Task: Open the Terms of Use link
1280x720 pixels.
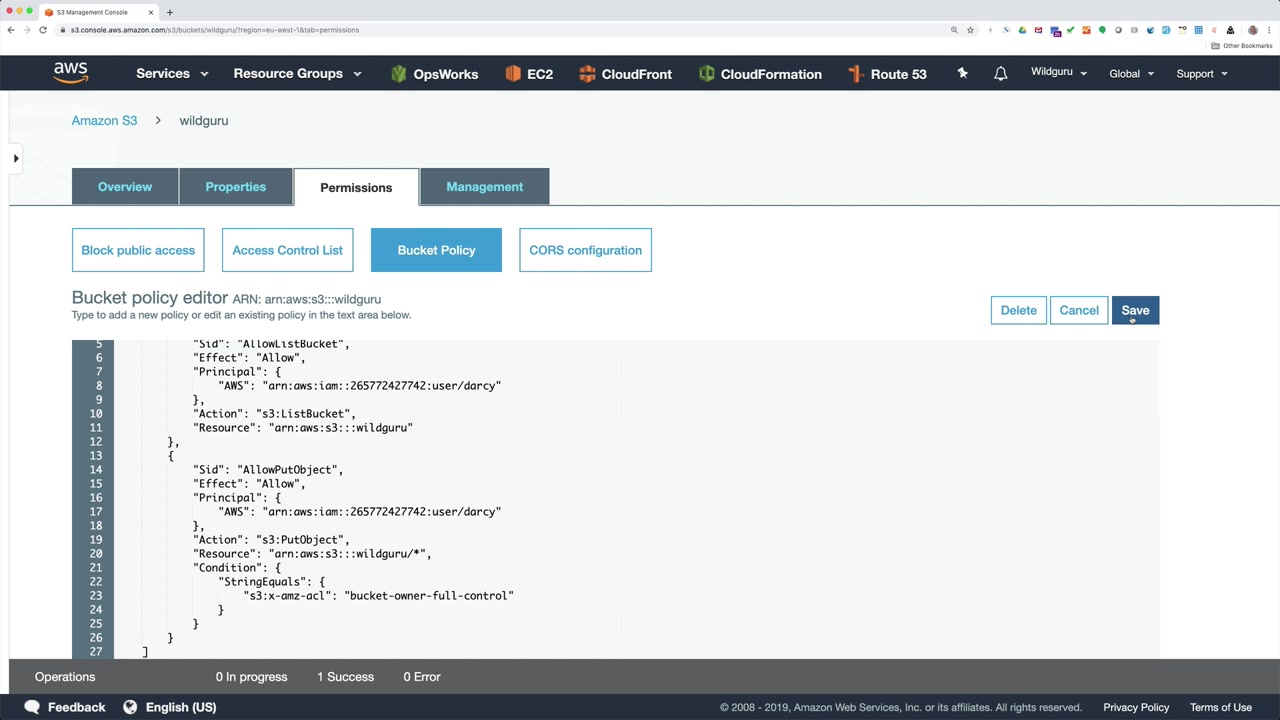Action: click(x=1221, y=707)
